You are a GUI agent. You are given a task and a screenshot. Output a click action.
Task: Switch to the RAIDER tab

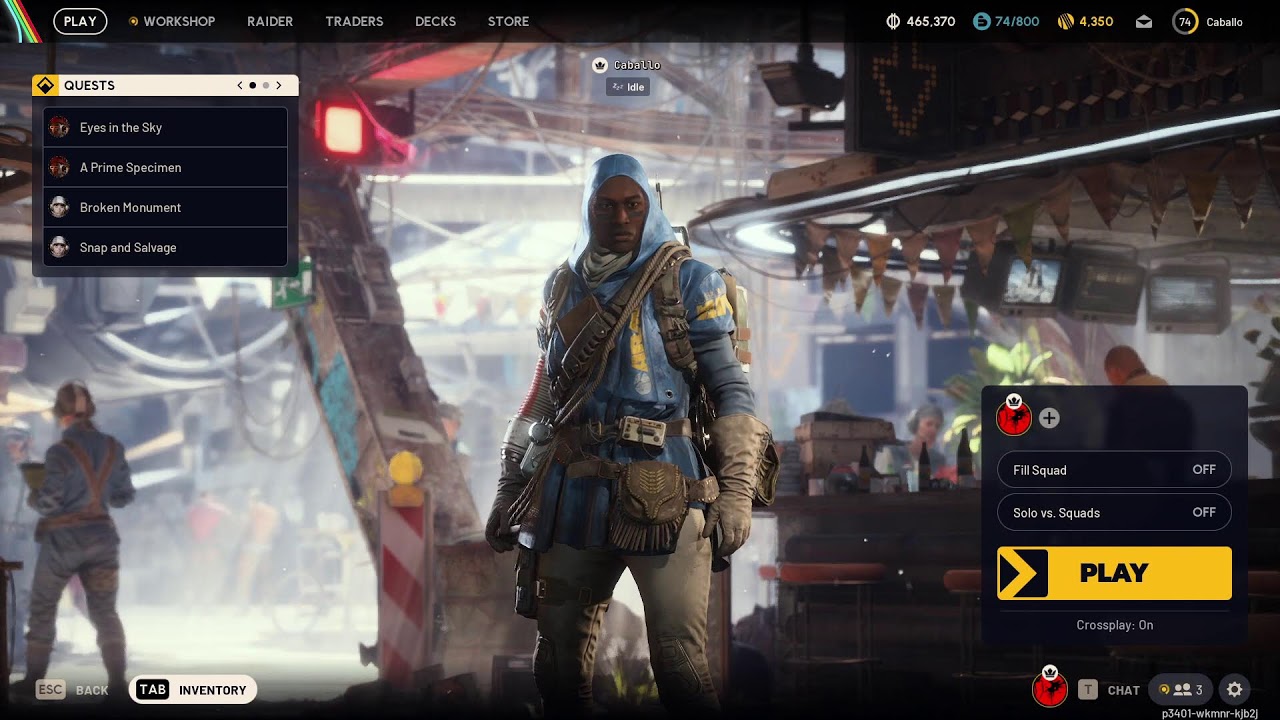tap(270, 21)
